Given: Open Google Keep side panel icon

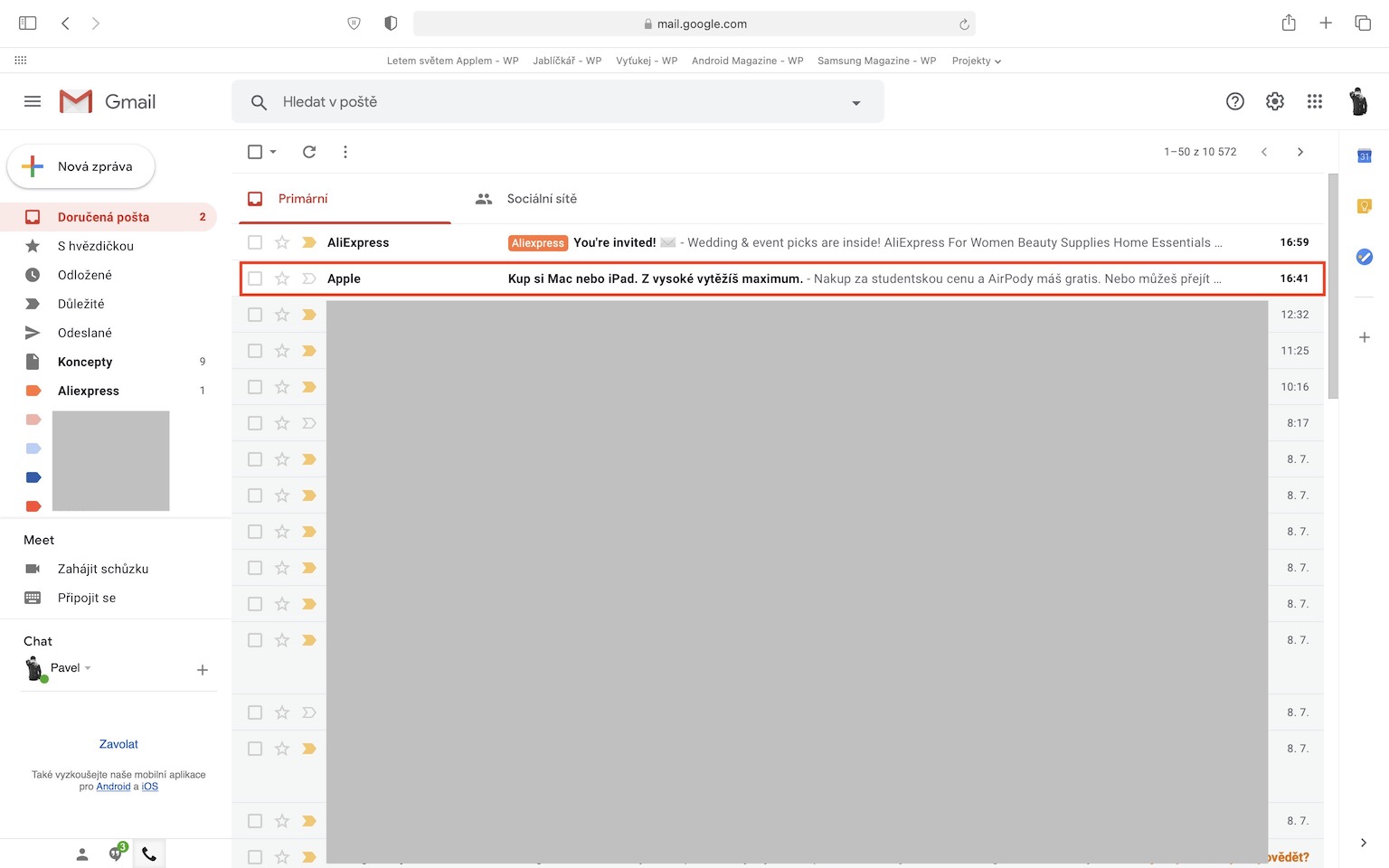Looking at the screenshot, I should tap(1365, 206).
